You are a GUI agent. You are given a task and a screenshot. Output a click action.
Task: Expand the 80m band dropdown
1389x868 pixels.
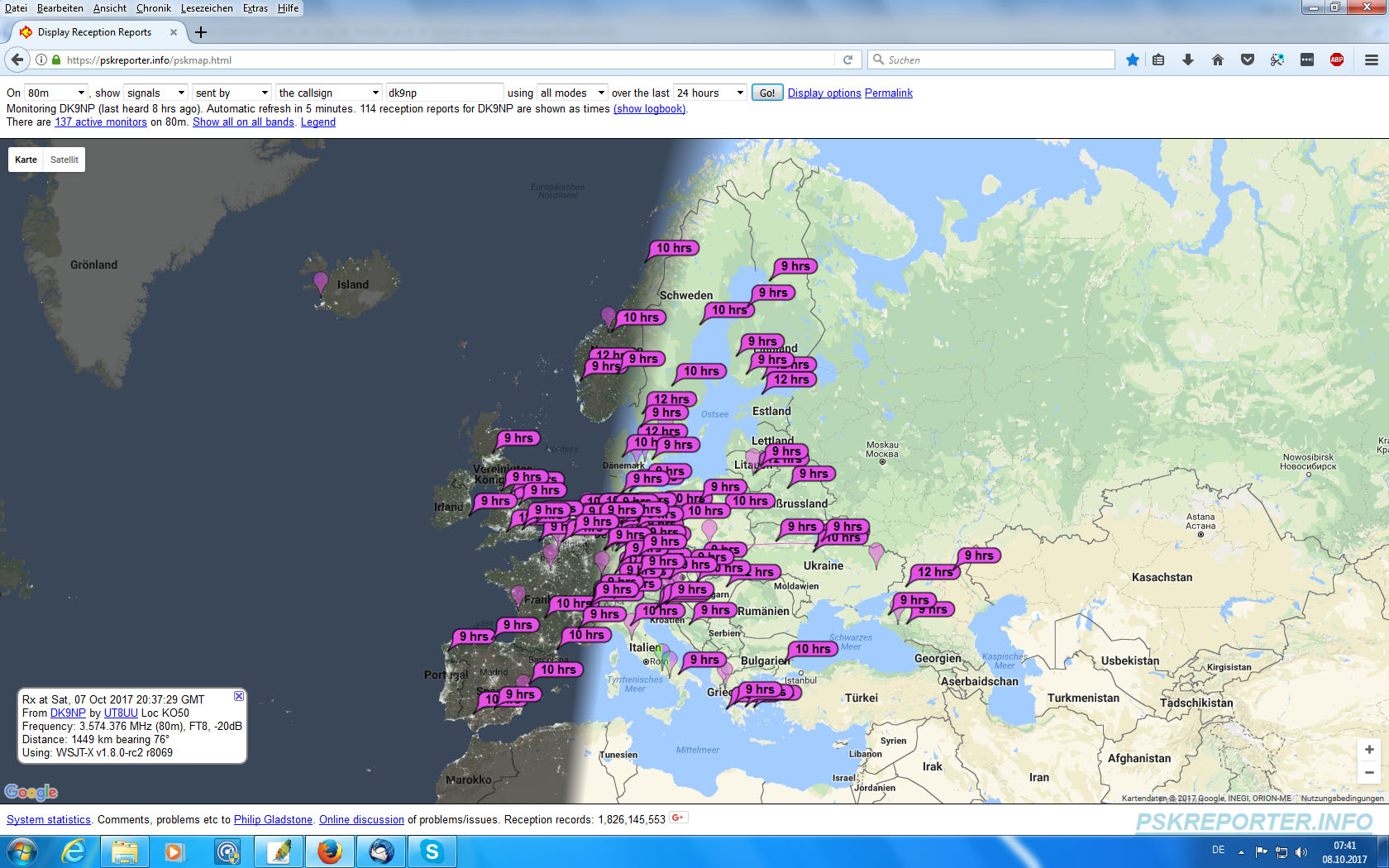tap(56, 93)
